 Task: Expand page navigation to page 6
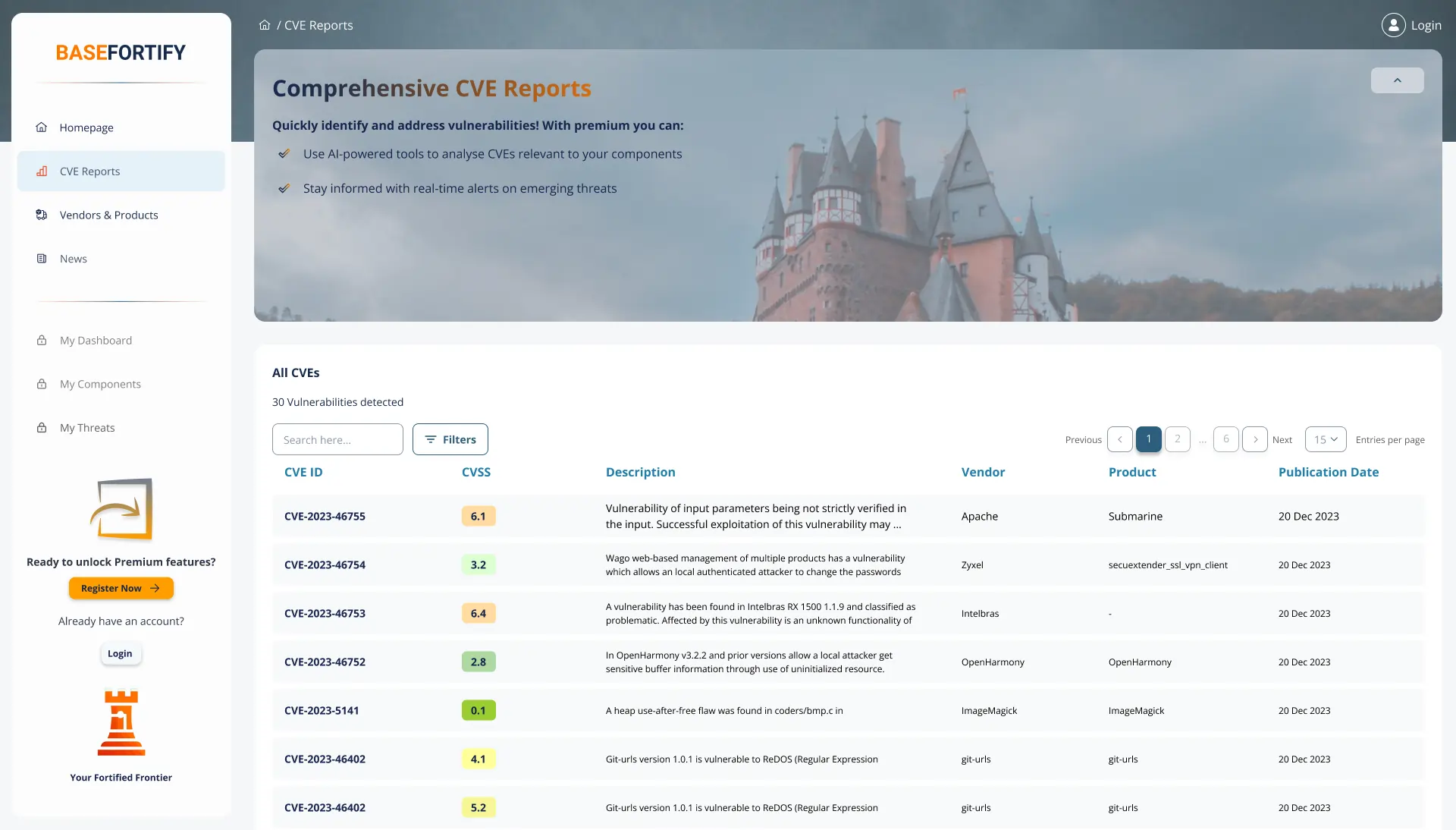[1226, 439]
